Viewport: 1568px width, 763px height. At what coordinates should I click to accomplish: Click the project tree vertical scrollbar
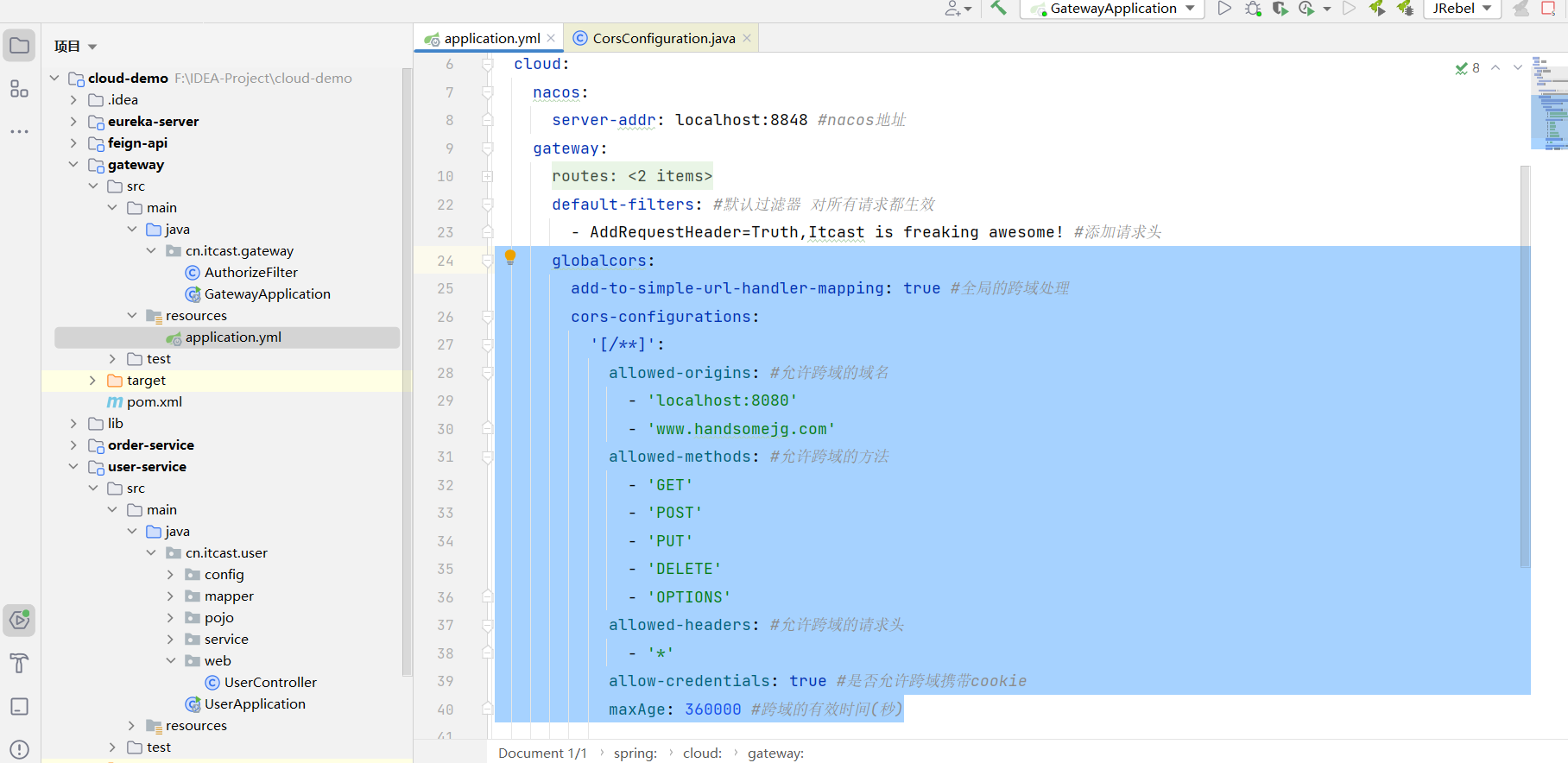coord(407,371)
